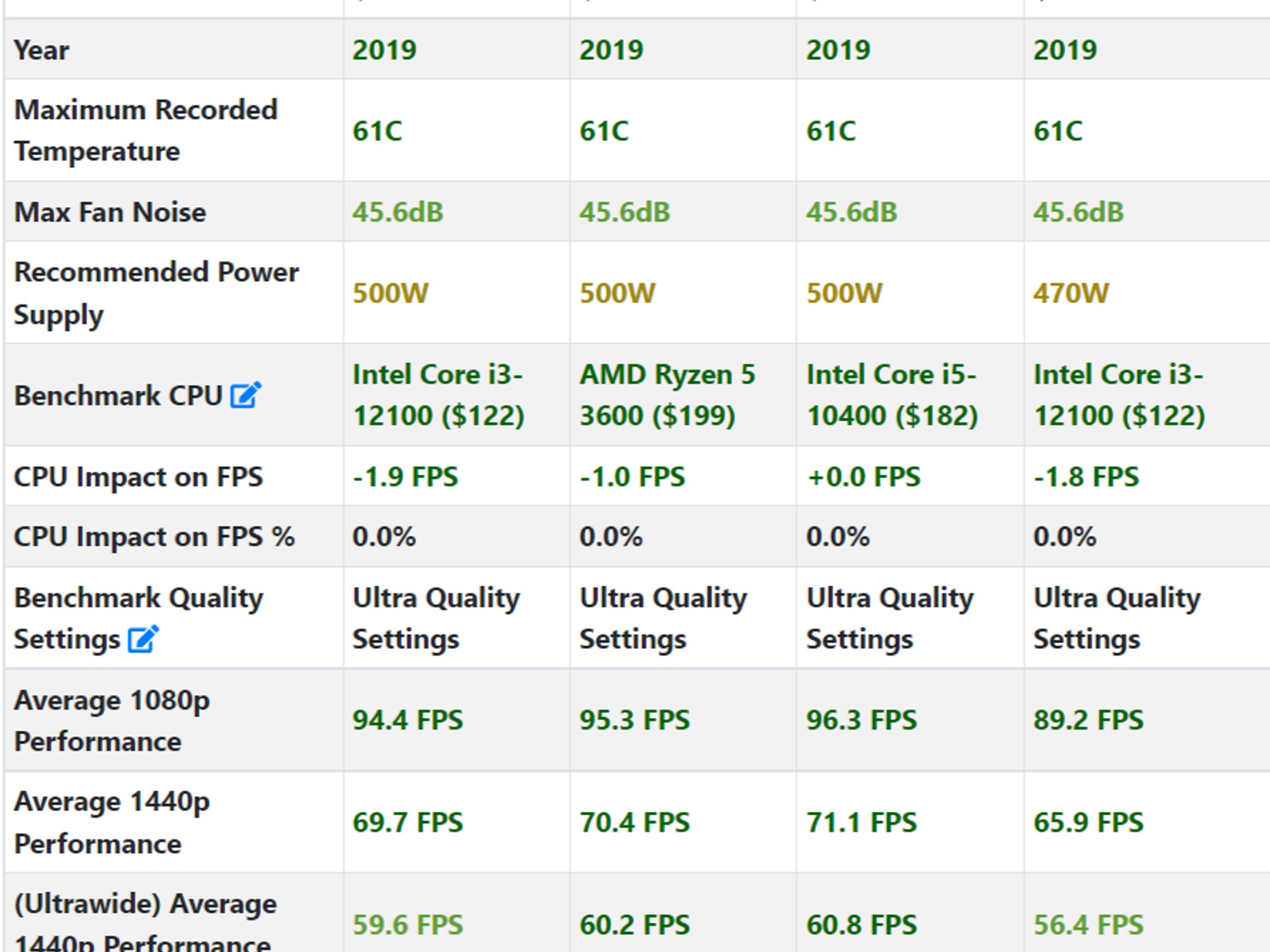Click the Maximum Recorded Temperature row label
This screenshot has width=1270, height=952.
146,130
